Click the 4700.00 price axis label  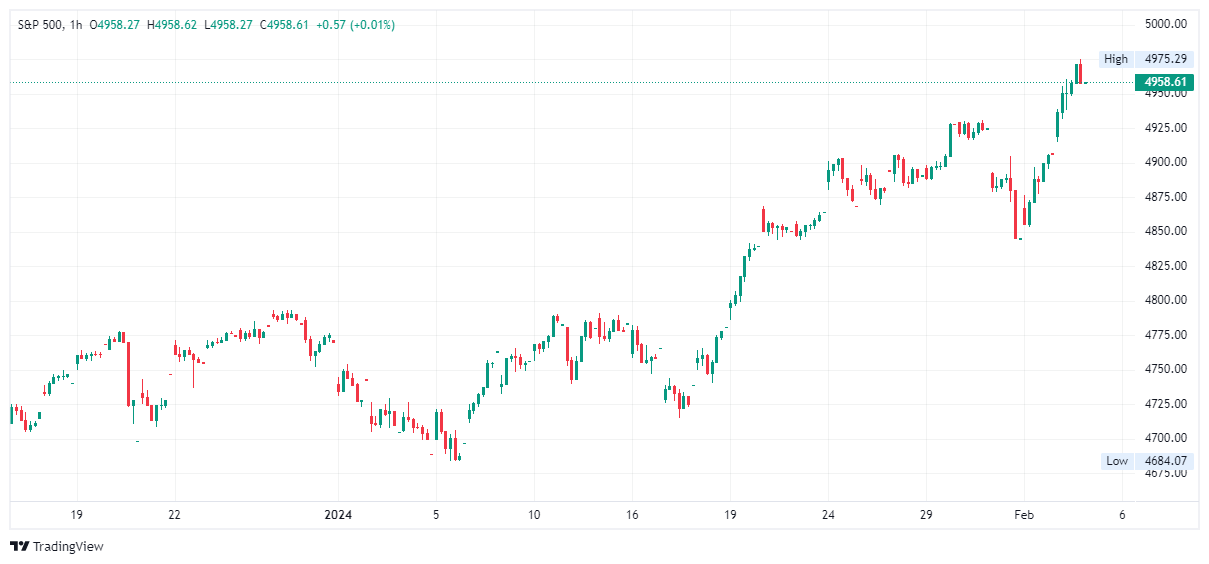[1166, 438]
